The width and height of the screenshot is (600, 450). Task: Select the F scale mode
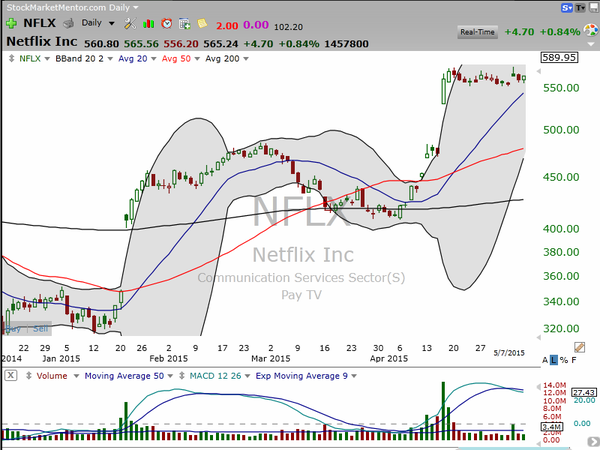click(574, 360)
